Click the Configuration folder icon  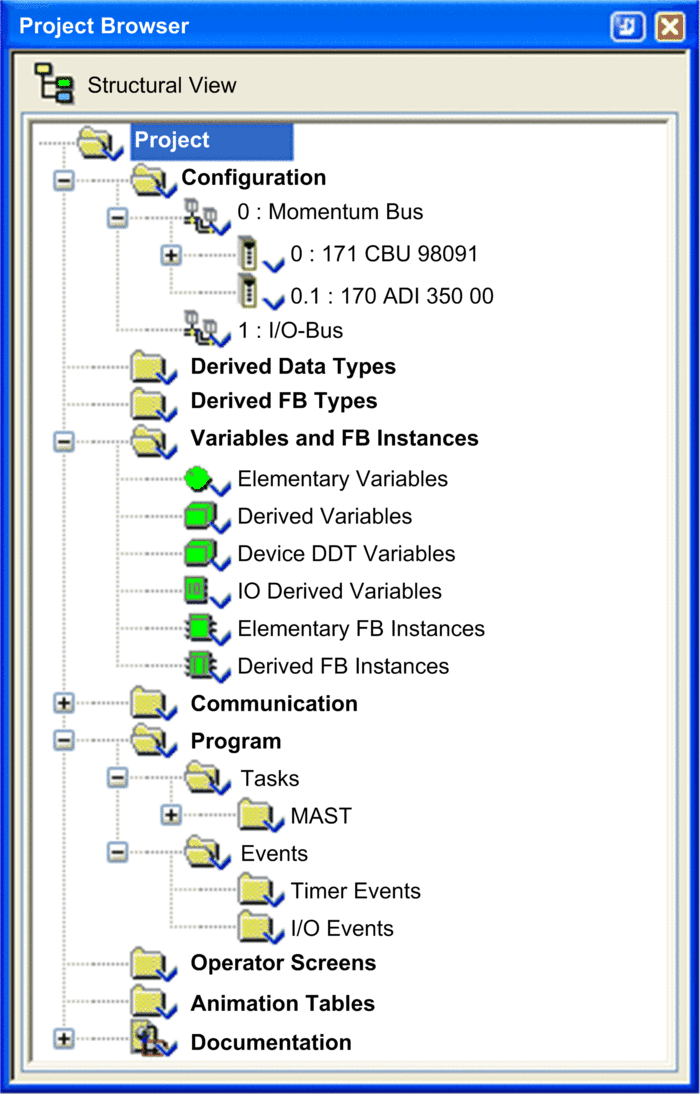click(x=155, y=179)
